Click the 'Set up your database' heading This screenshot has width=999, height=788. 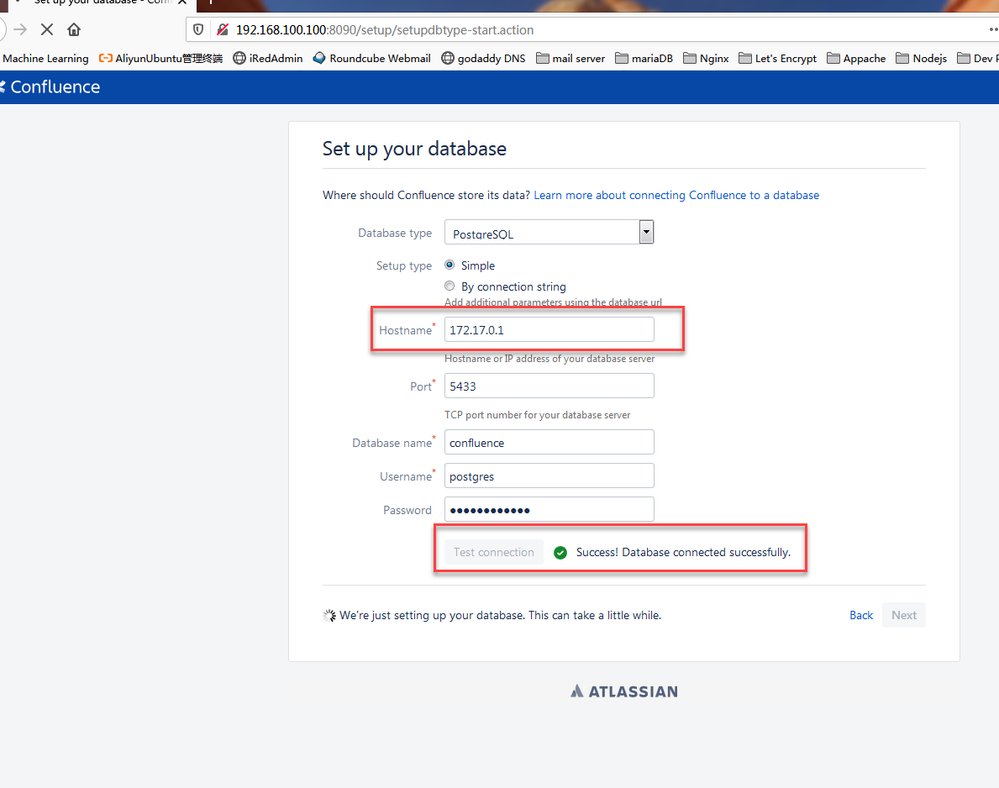414,148
